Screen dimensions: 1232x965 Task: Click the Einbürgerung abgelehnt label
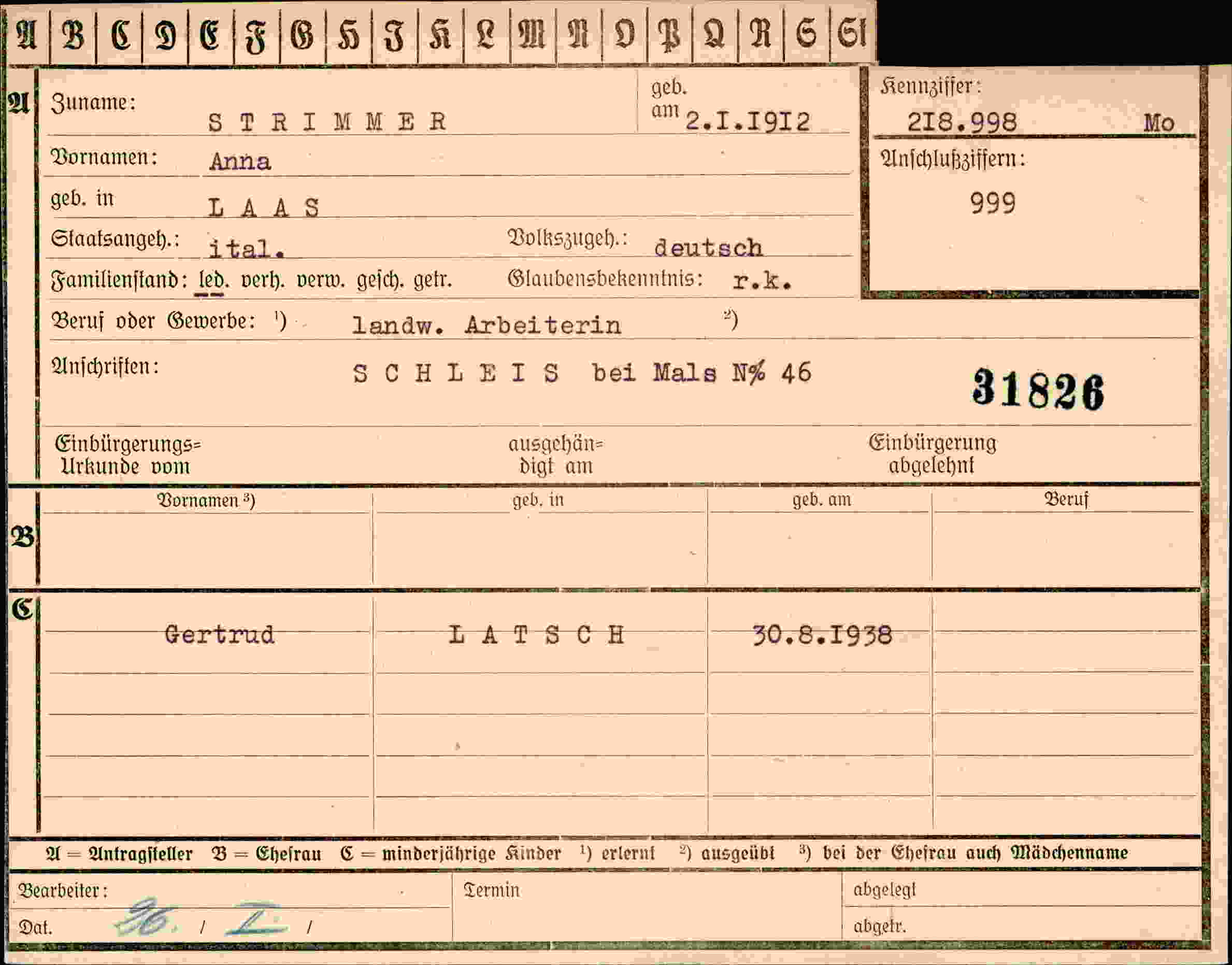(x=933, y=454)
